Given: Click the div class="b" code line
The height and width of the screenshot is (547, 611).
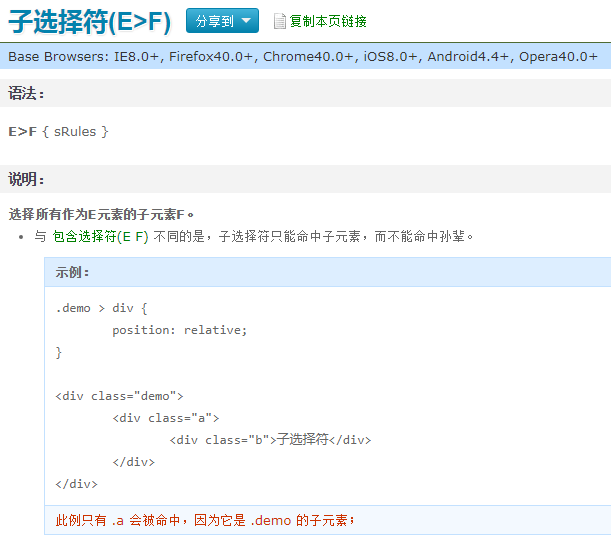Looking at the screenshot, I should pos(270,440).
